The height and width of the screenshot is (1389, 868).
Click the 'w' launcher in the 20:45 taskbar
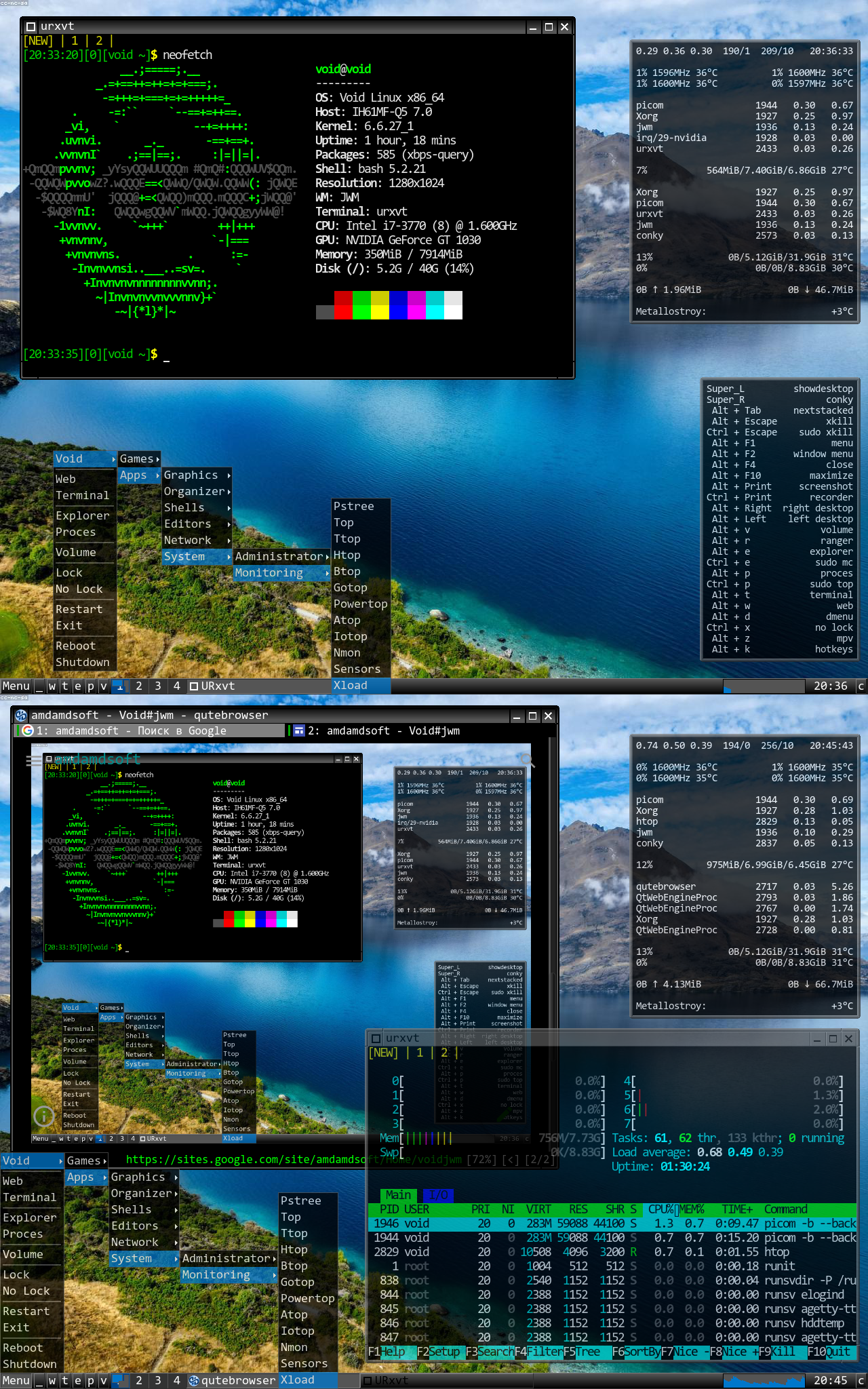[x=52, y=1380]
